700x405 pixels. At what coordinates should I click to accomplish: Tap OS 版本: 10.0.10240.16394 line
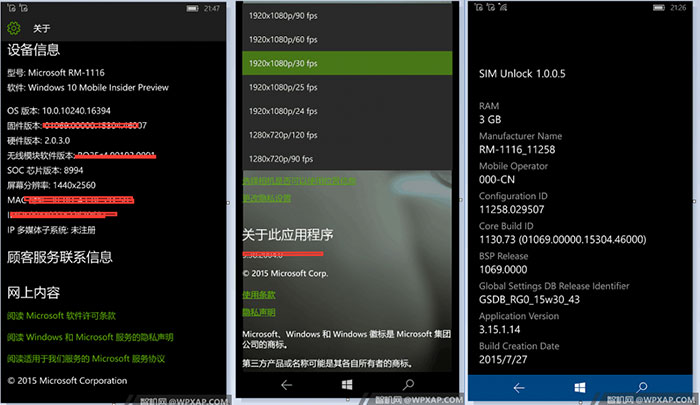(58, 110)
